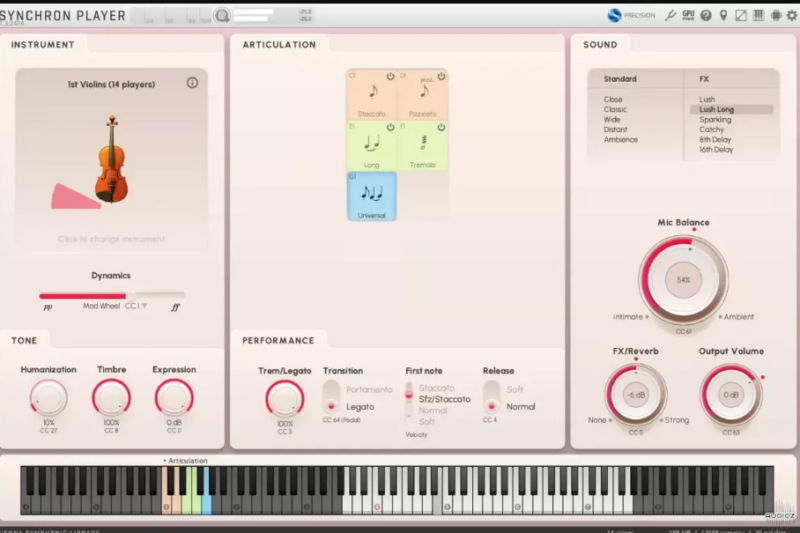Open the instrument info icon
Viewport: 800px width, 533px height.
point(192,83)
